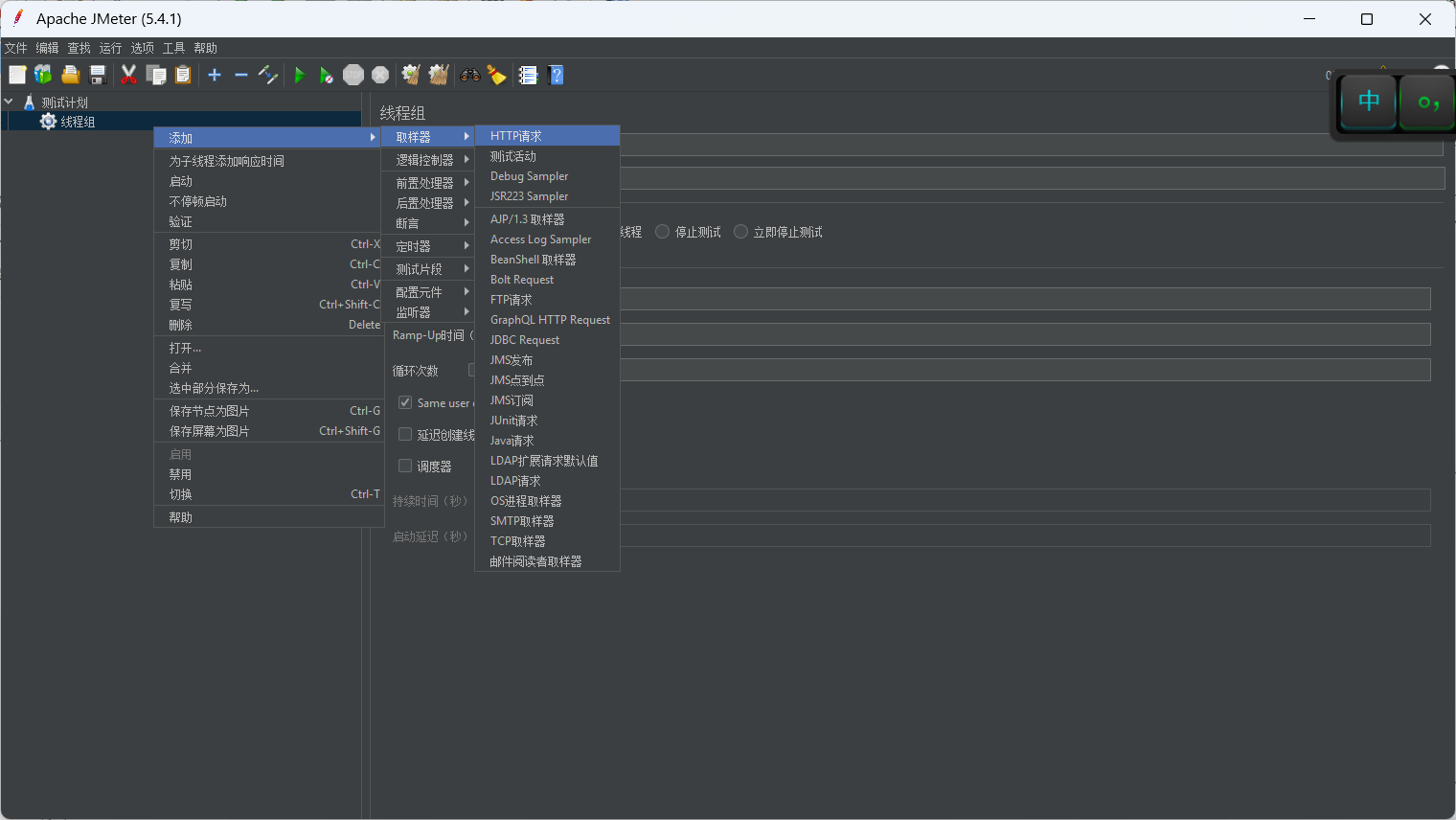Choose GraphQL HTTP Request entry
1456x820 pixels.
click(547, 320)
